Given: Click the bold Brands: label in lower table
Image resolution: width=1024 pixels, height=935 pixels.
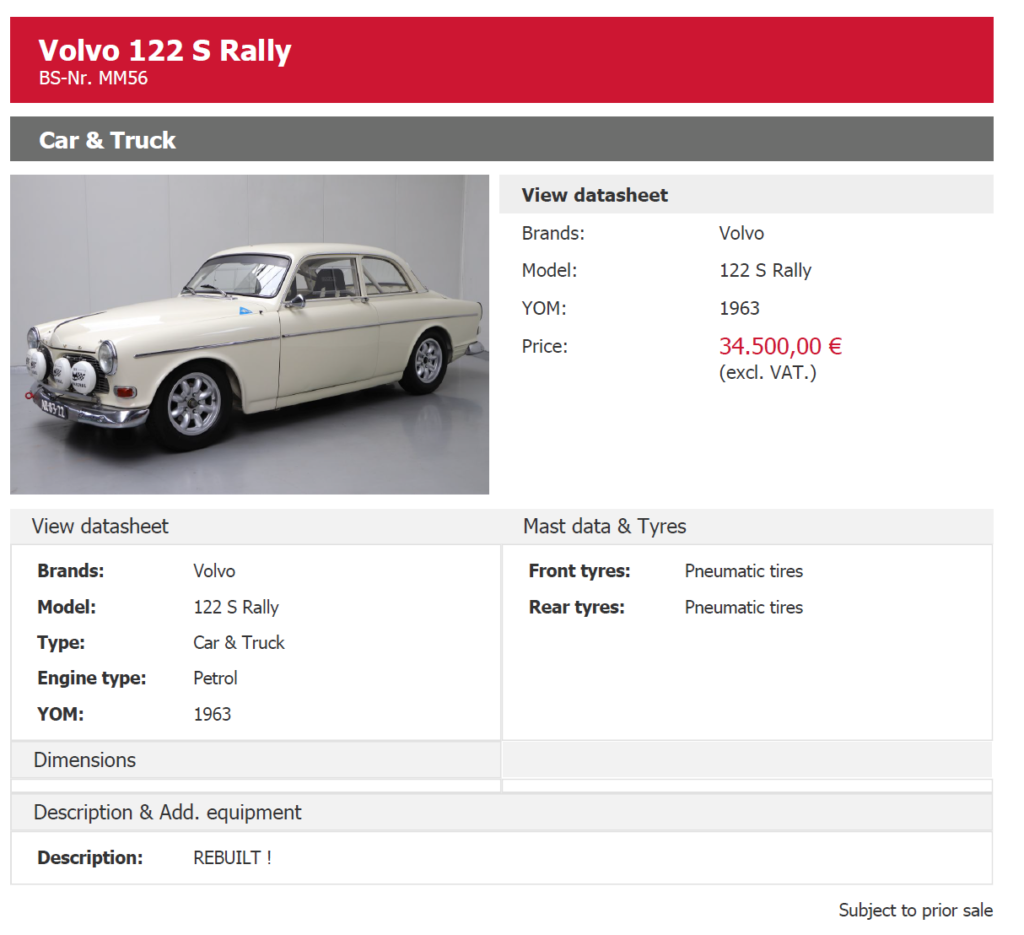Looking at the screenshot, I should [71, 571].
